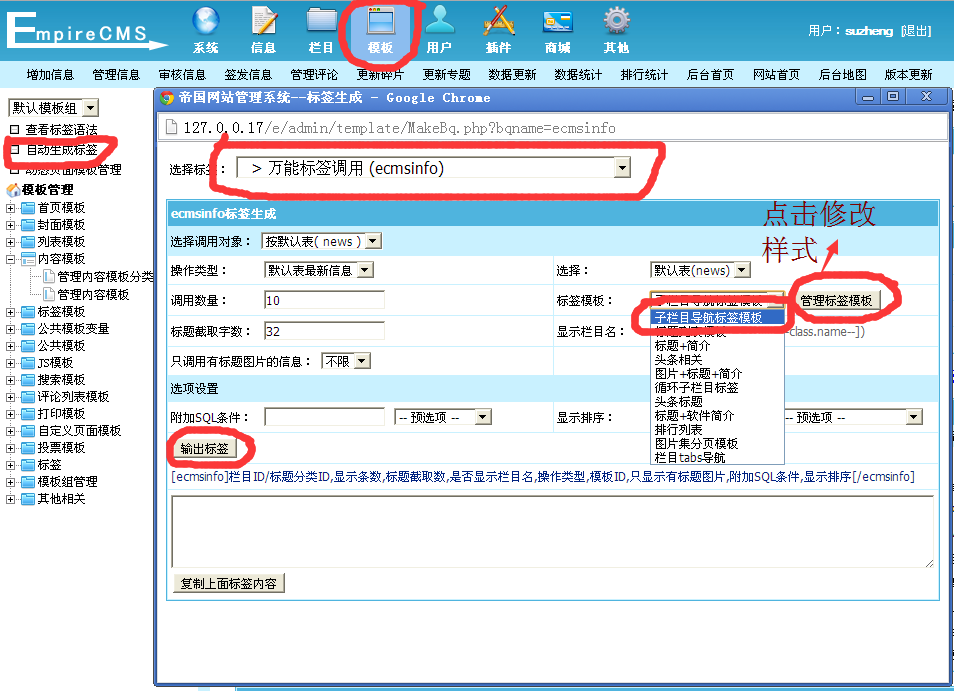Open the 插件 (Plugin) tools icon

click(499, 21)
